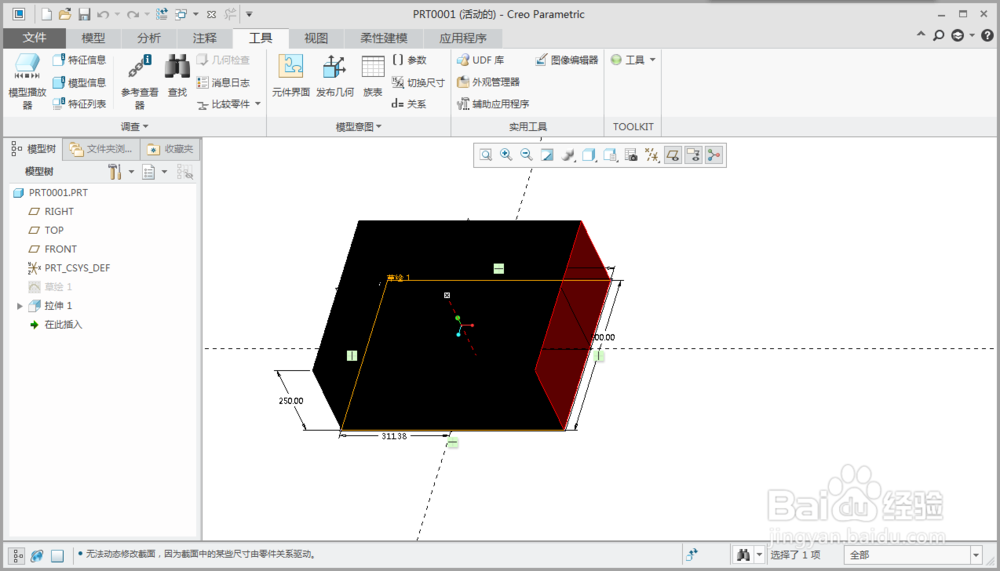Open Relations (d= 关系)
1000x571 pixels.
409,103
